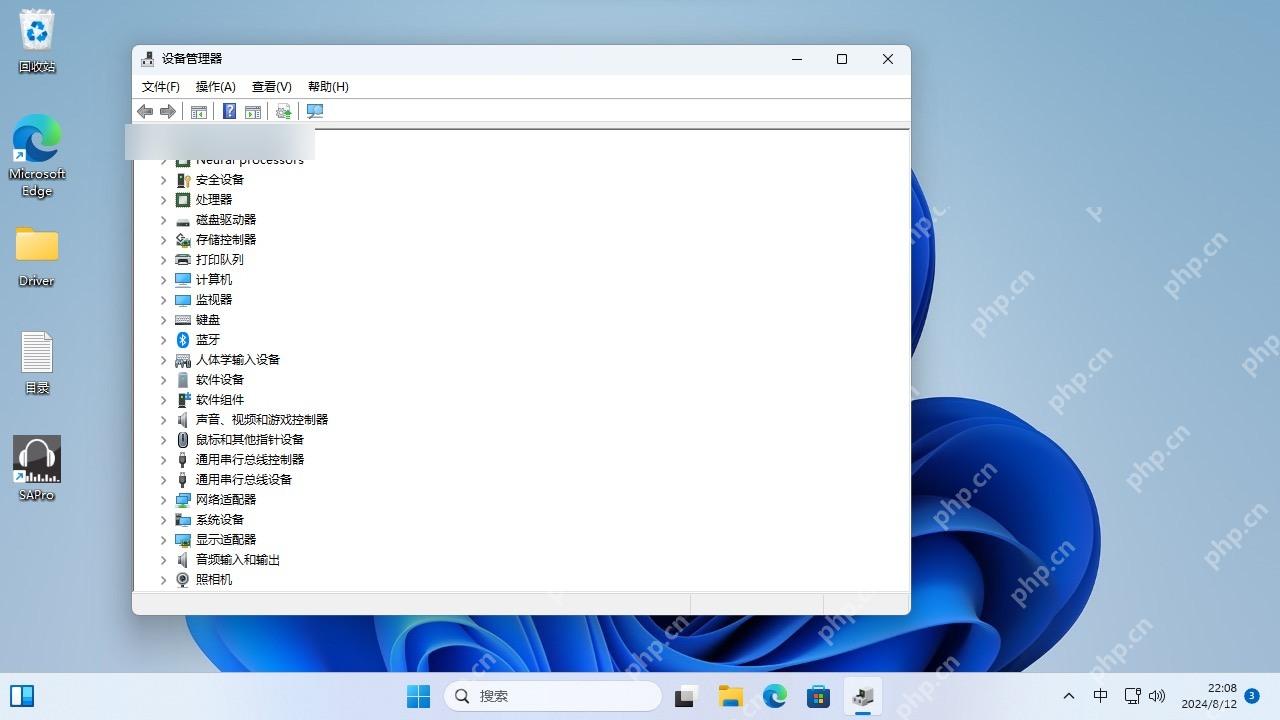1280x720 pixels.
Task: Open the 操作(A) menu
Action: click(x=216, y=87)
